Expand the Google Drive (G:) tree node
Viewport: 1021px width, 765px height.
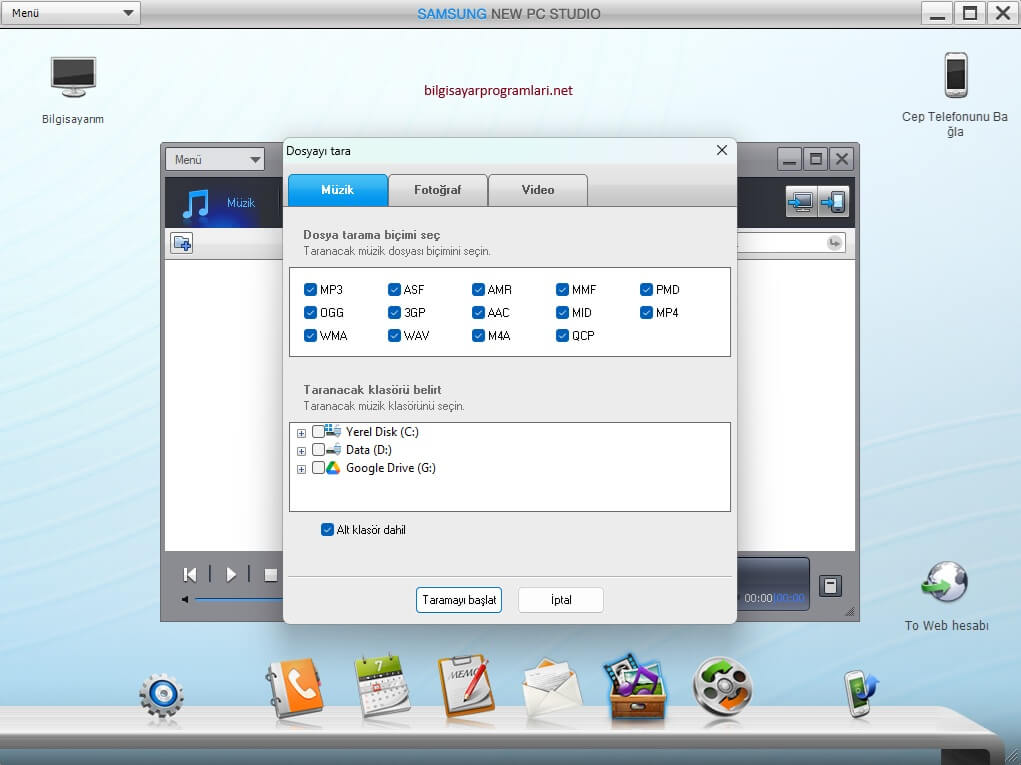[301, 469]
